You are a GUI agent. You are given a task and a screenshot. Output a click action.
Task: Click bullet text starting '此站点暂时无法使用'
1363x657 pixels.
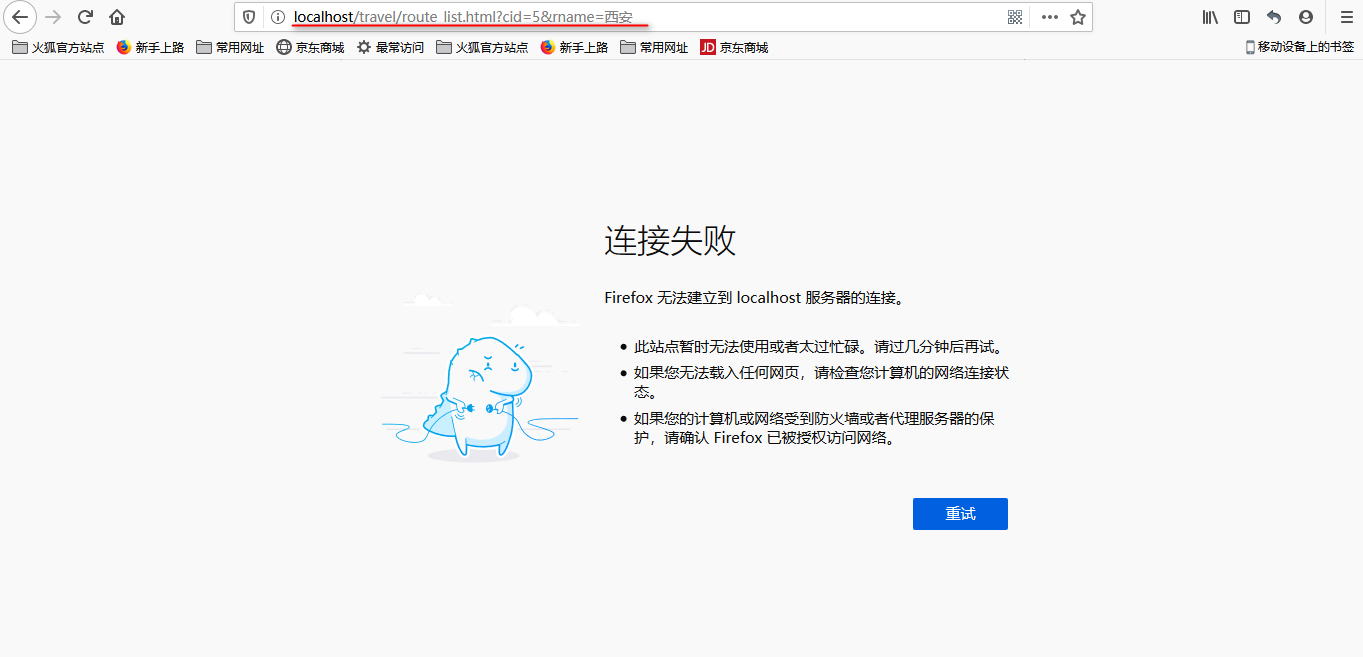818,347
